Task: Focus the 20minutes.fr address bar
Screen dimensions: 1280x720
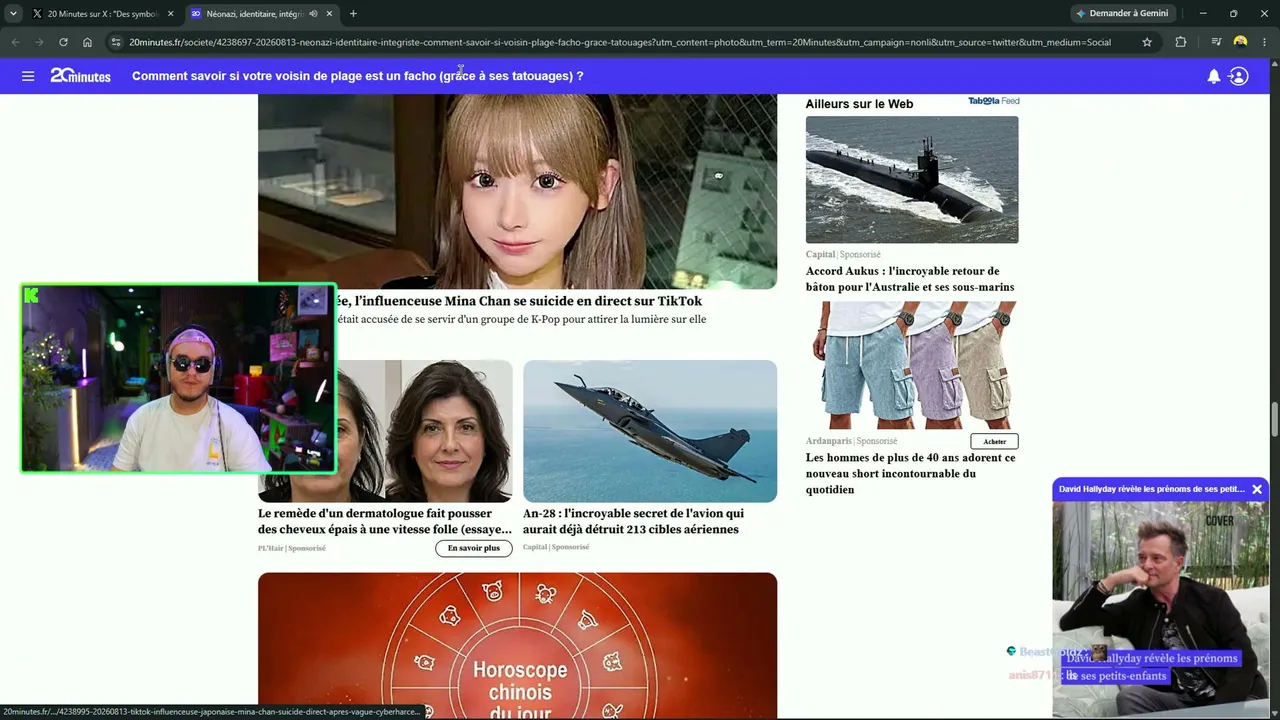Action: (620, 42)
